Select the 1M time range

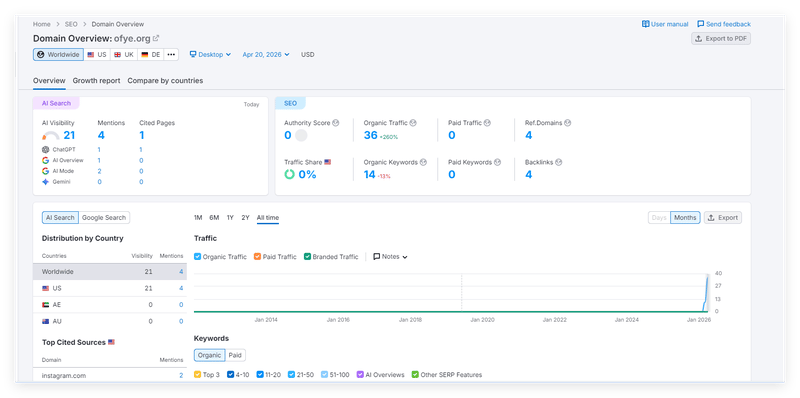click(198, 218)
